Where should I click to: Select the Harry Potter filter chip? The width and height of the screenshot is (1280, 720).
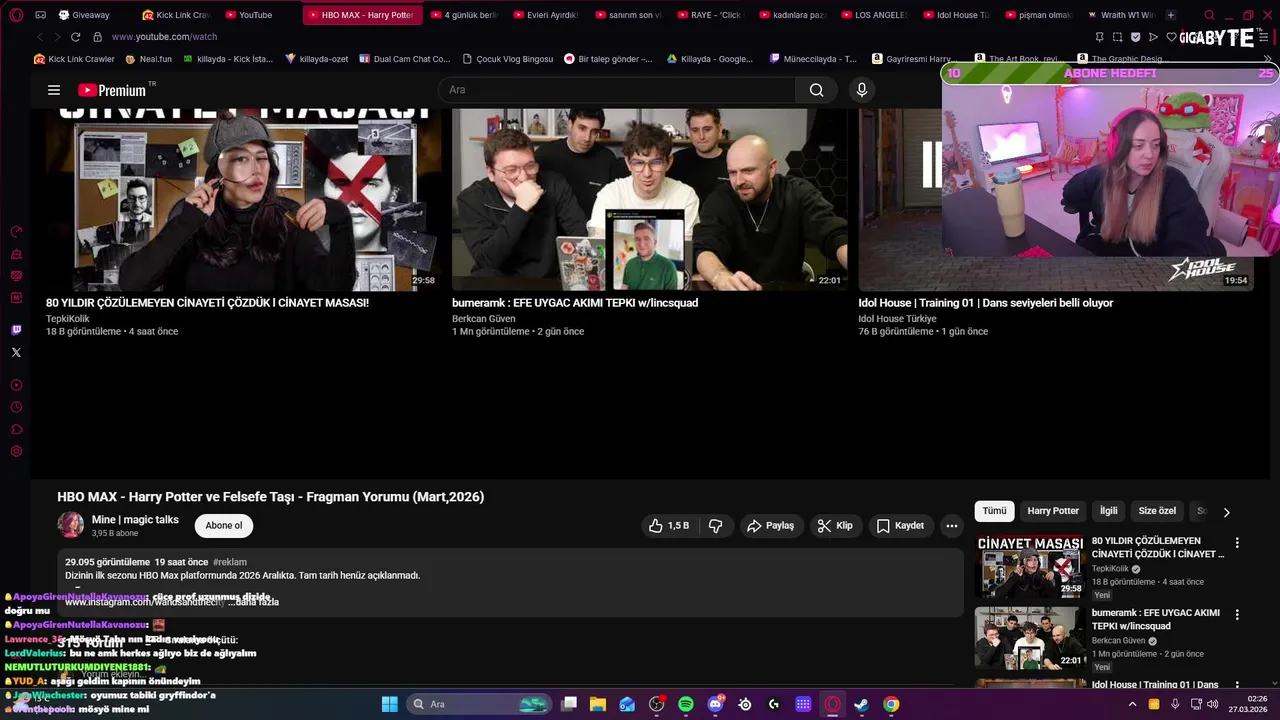(x=1053, y=511)
